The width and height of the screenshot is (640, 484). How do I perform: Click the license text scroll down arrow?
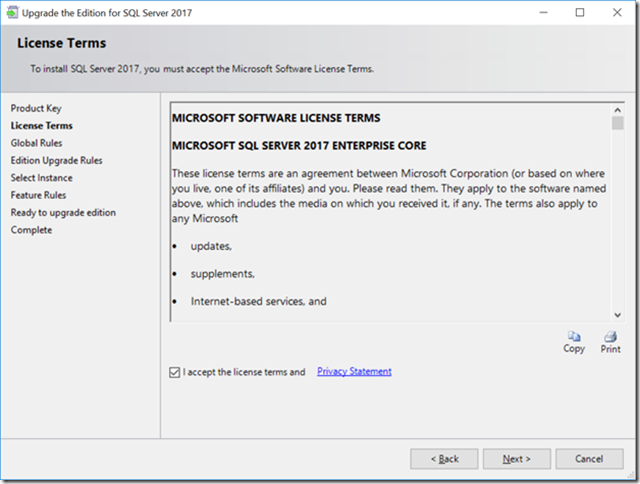tap(618, 315)
